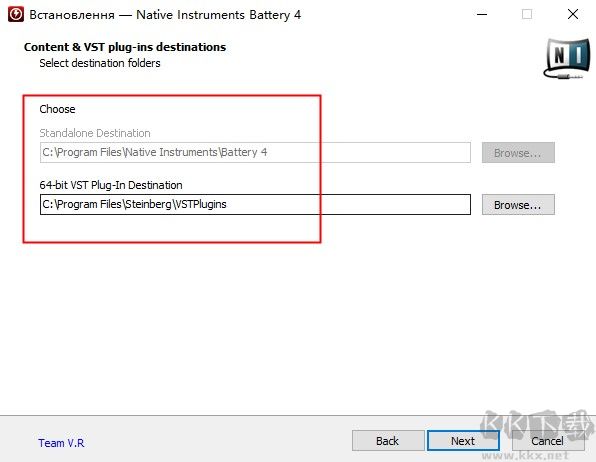Return with the Back button
The height and width of the screenshot is (462, 596).
(388, 441)
